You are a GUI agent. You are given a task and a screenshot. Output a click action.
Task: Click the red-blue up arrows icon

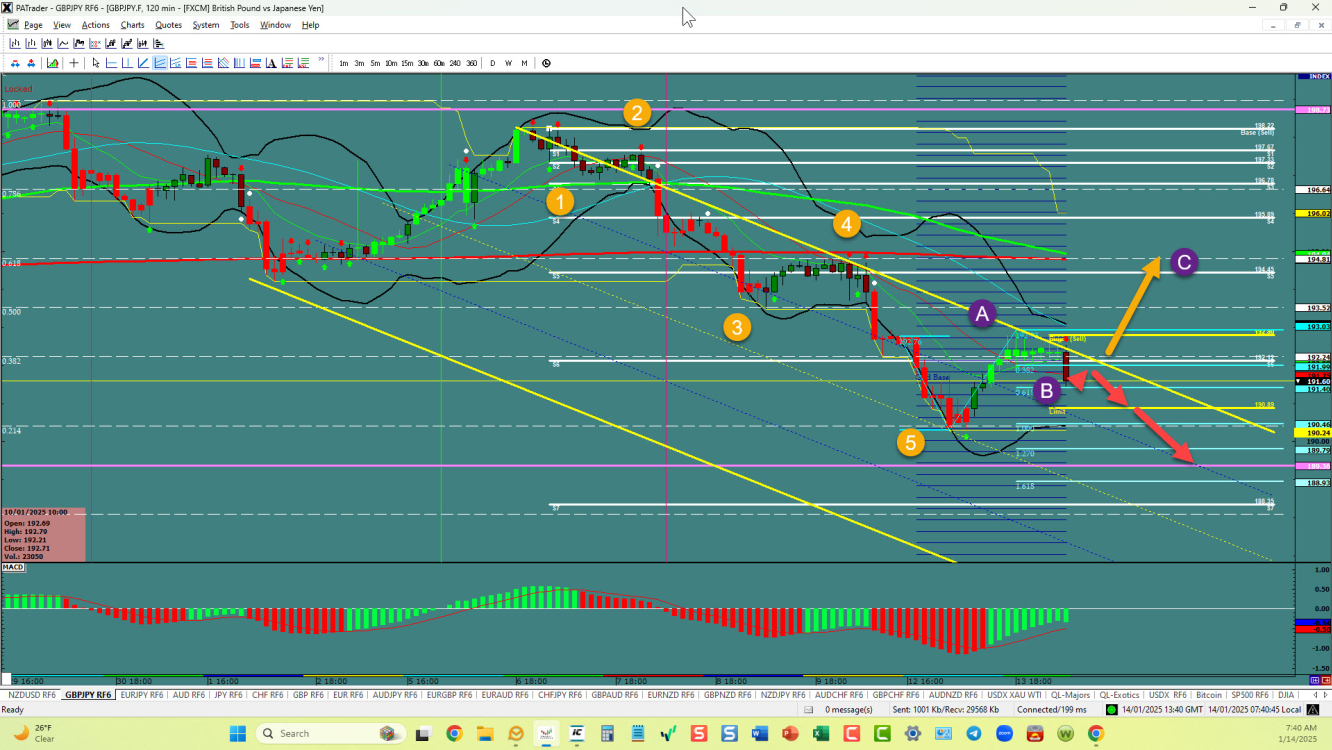[30, 63]
